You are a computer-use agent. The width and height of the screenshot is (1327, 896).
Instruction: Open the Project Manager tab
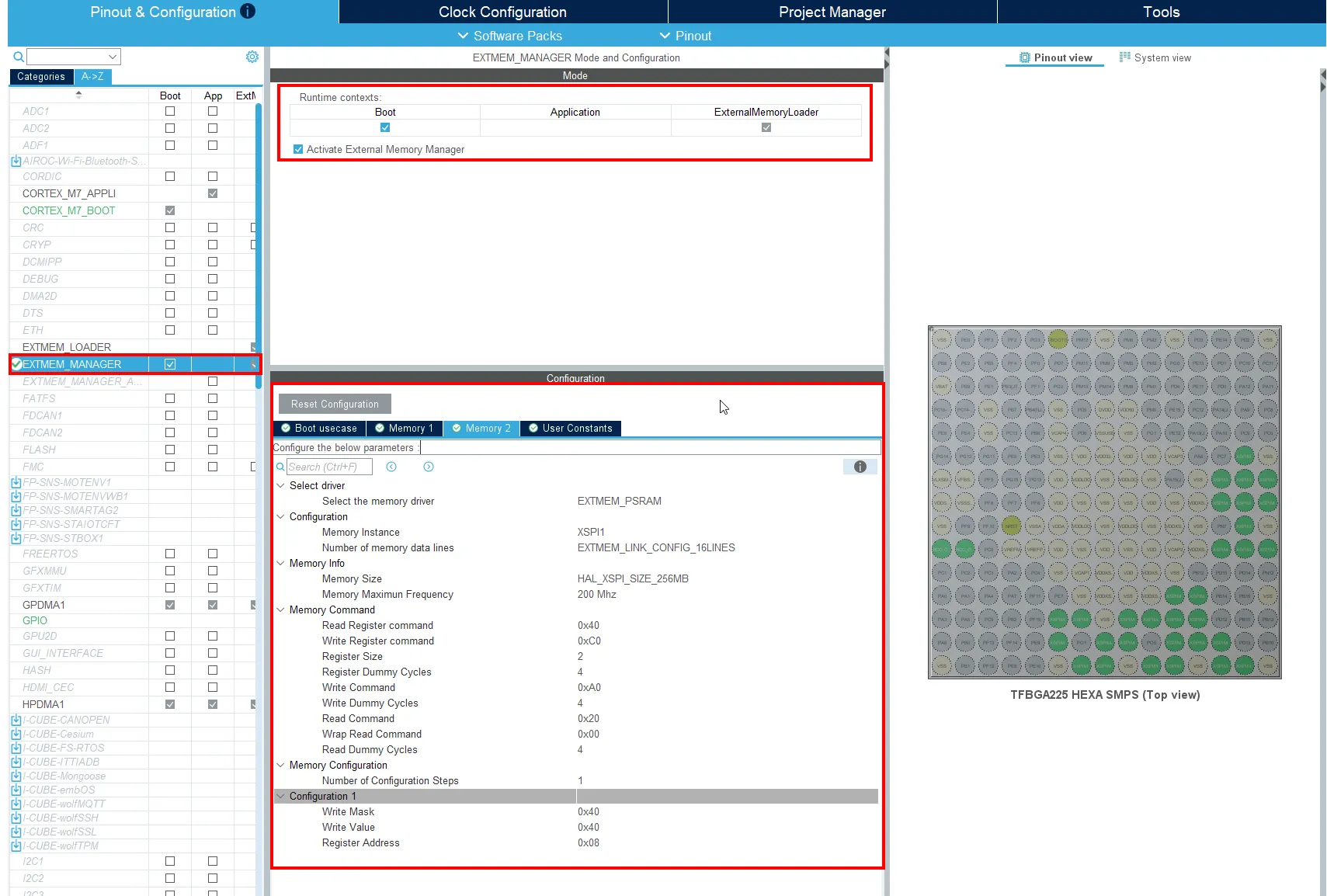click(x=832, y=12)
